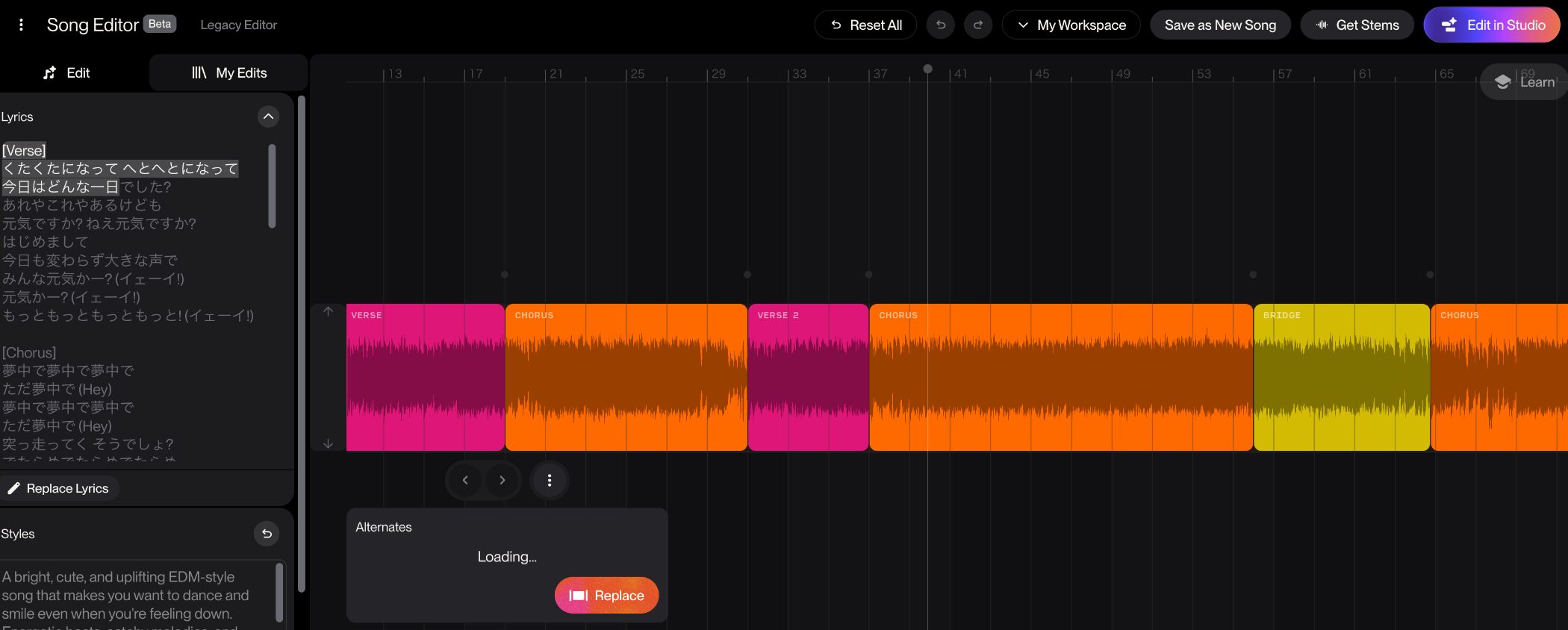Click the Get Stems button

tap(1357, 25)
